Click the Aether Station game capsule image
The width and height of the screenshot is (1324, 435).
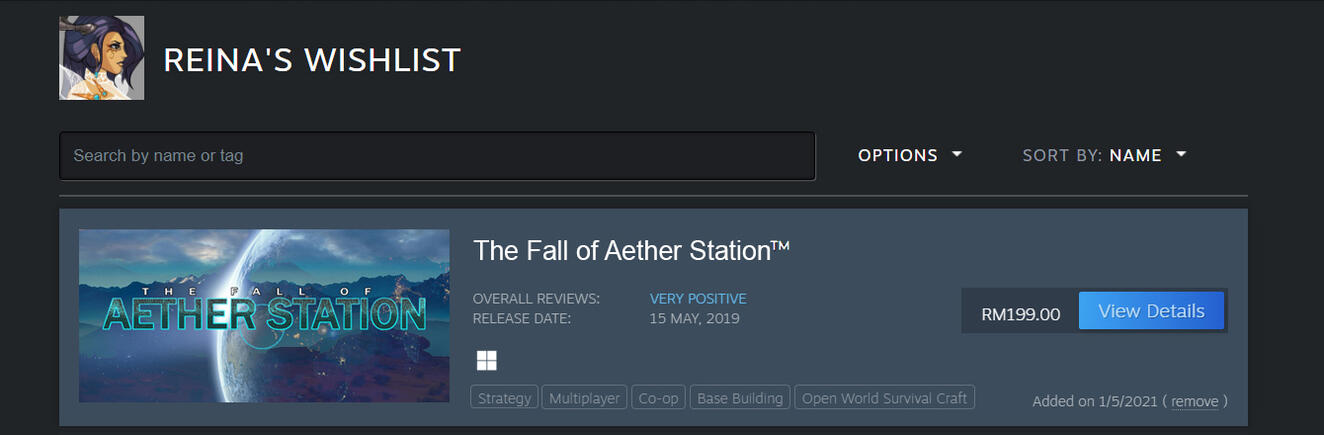[264, 316]
